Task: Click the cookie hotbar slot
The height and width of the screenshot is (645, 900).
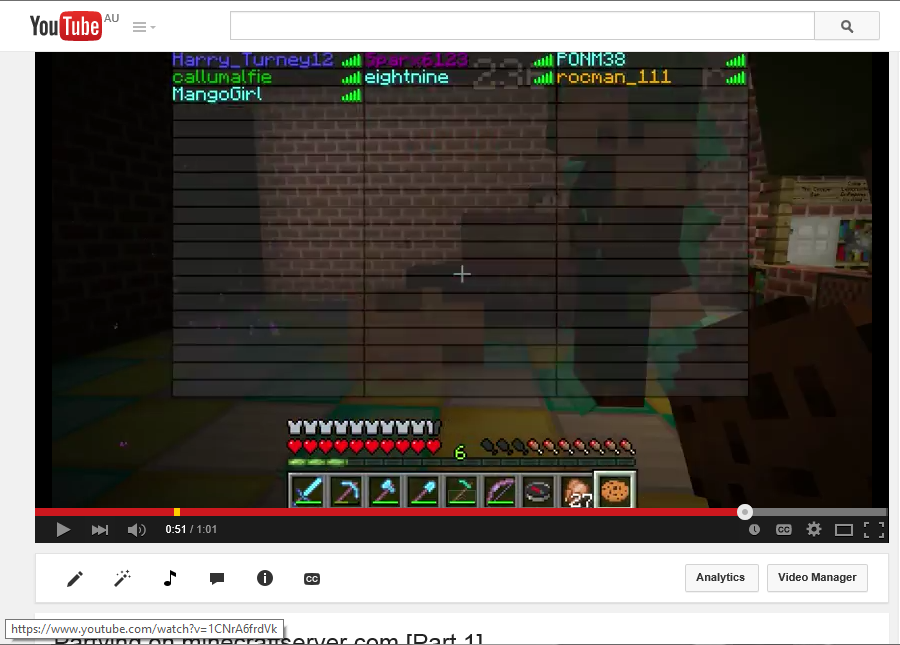Action: 615,490
